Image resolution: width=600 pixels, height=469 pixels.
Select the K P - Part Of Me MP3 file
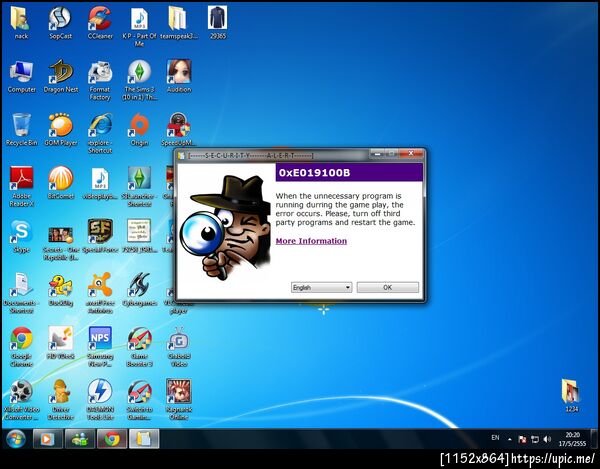pyautogui.click(x=139, y=27)
